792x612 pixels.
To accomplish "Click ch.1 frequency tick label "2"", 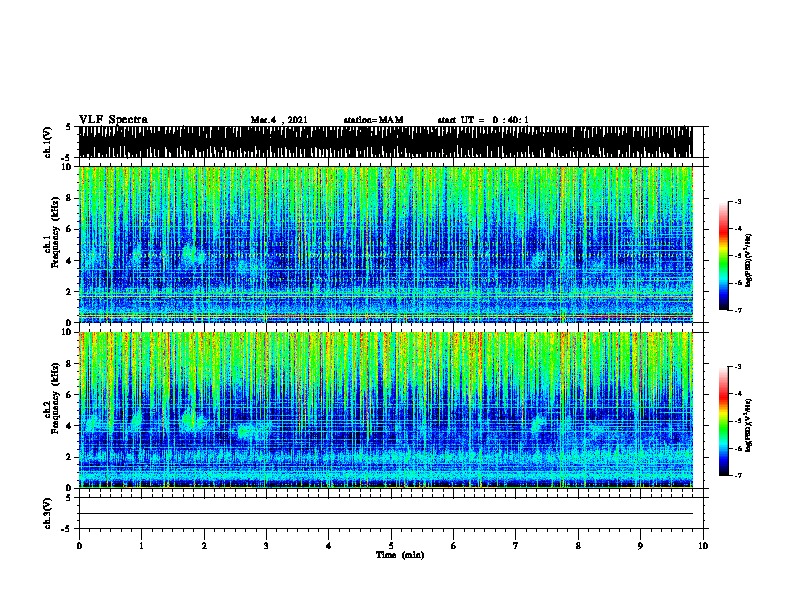I will coord(69,291).
